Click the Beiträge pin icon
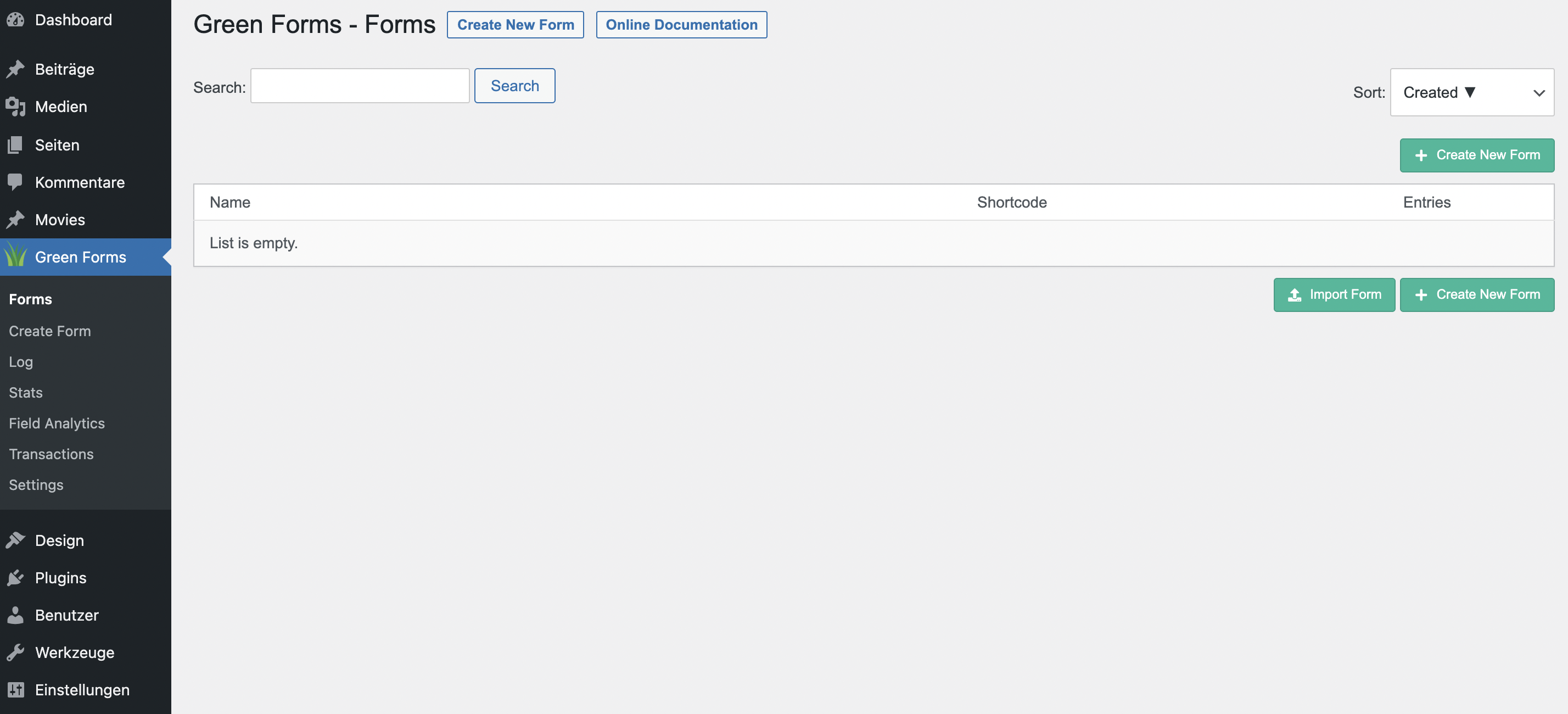This screenshot has width=1568, height=714. coord(15,69)
